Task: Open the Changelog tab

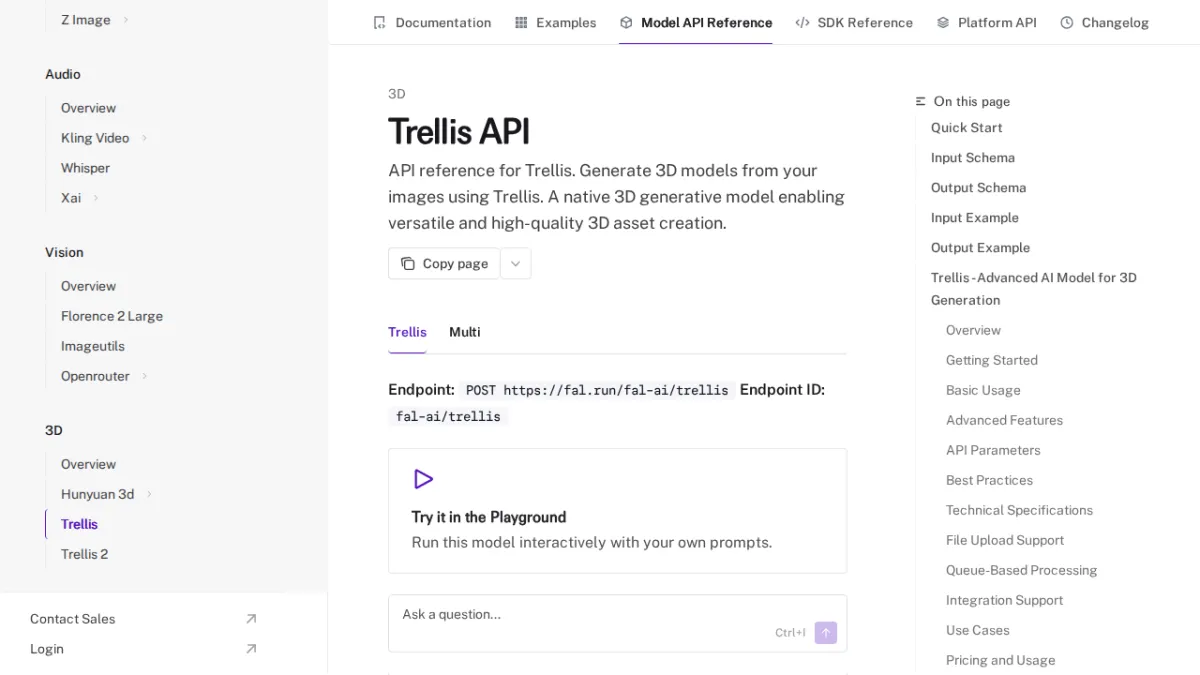Action: 1104,22
